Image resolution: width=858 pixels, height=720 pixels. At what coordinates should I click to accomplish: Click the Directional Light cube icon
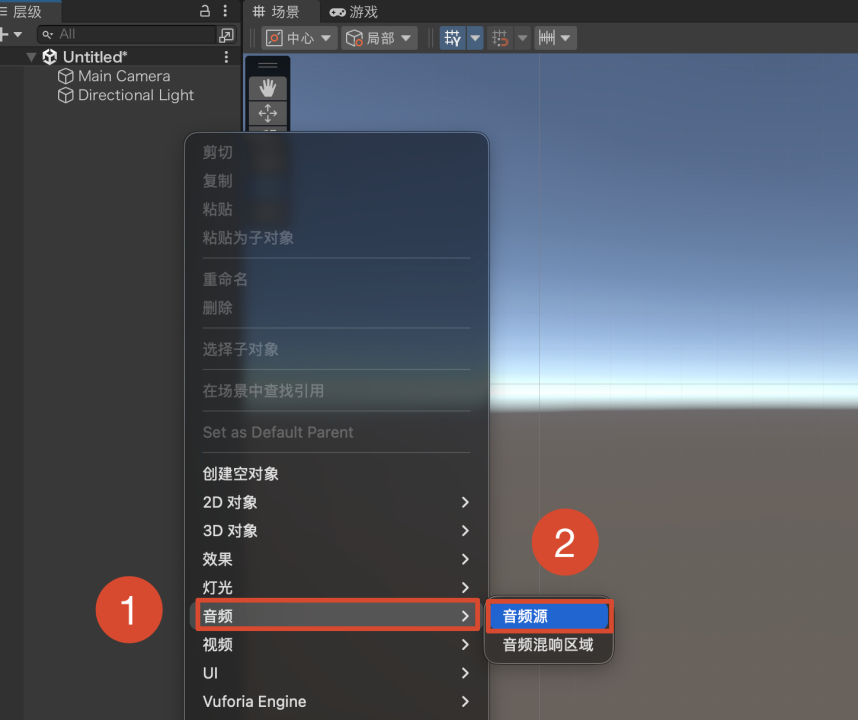[66, 95]
